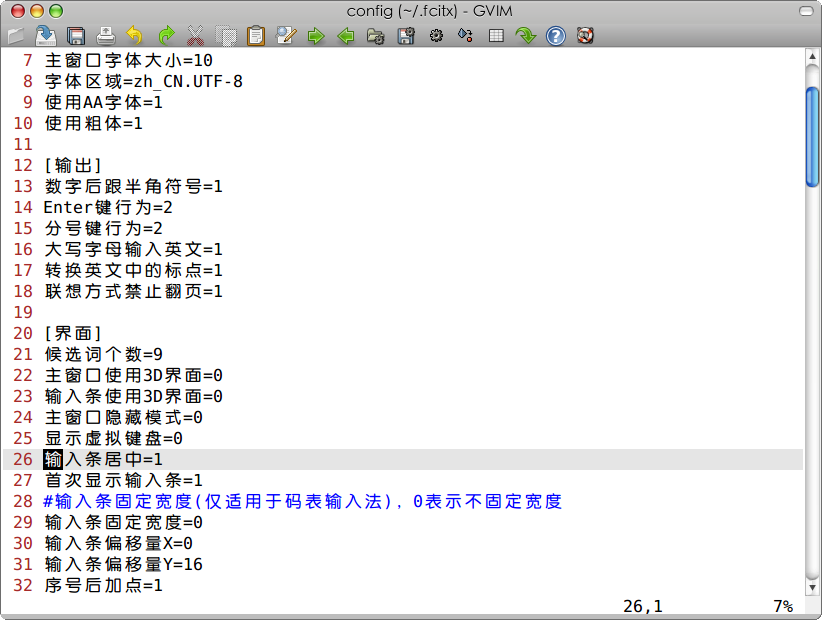Click the blue comment on line 28
This screenshot has height=620, width=822.
(x=302, y=501)
